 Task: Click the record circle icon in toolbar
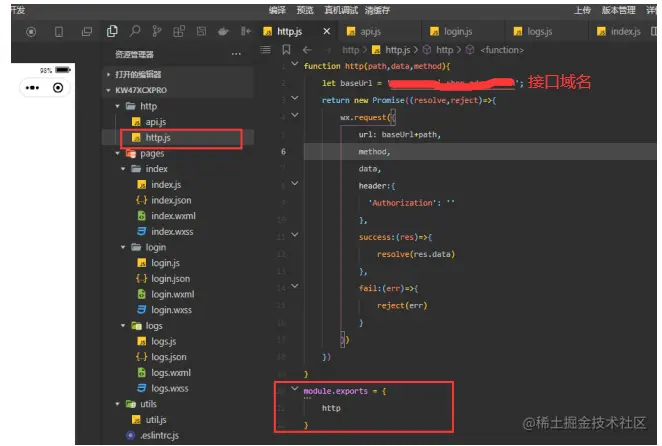(x=31, y=32)
